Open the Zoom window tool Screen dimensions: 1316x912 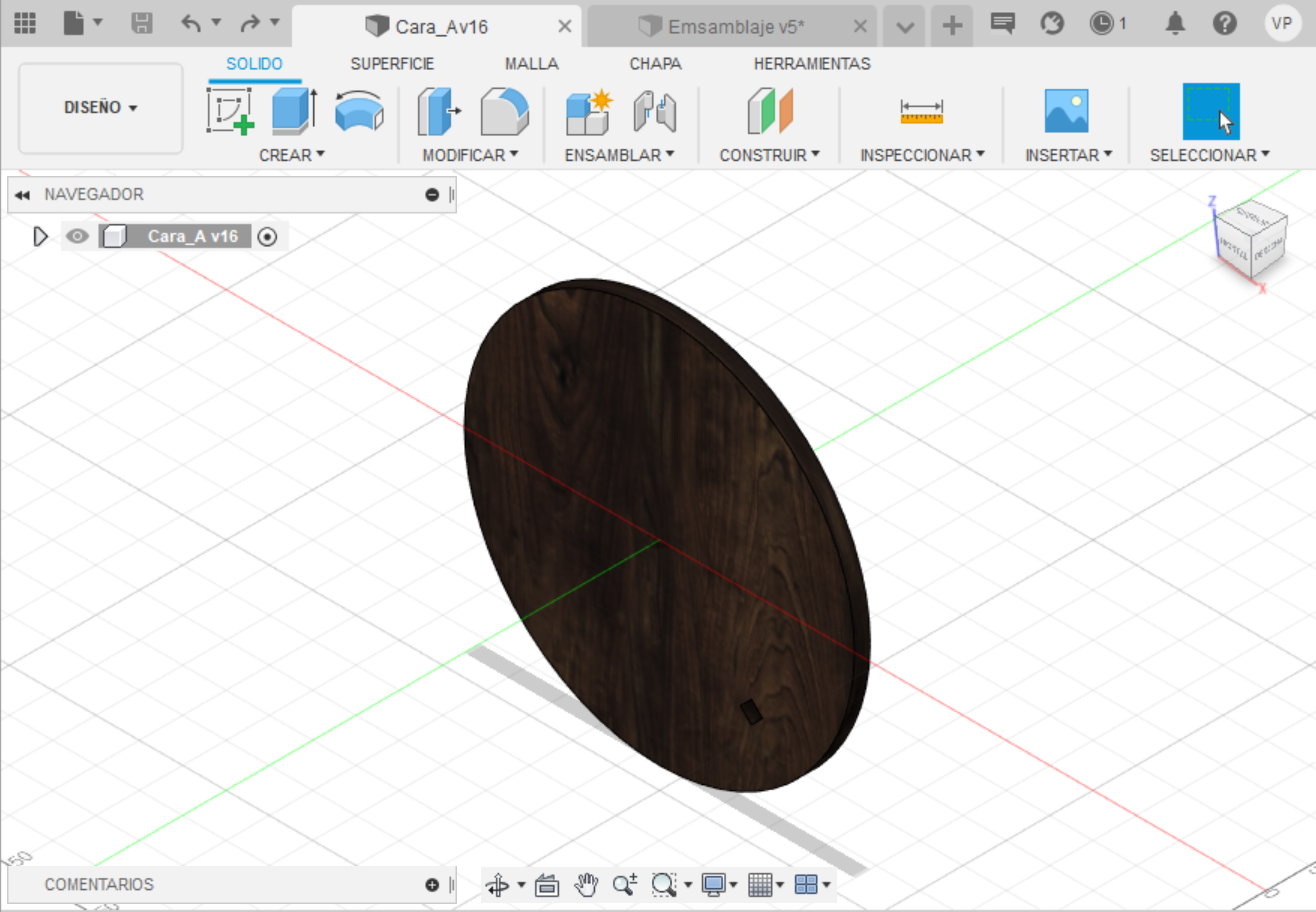pyautogui.click(x=663, y=884)
